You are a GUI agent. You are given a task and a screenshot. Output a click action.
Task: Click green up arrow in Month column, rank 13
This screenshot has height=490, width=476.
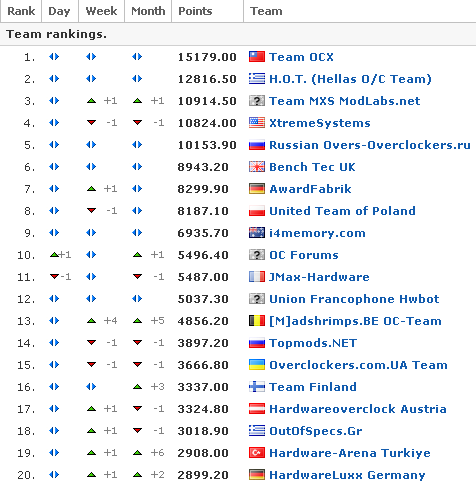tap(137, 321)
